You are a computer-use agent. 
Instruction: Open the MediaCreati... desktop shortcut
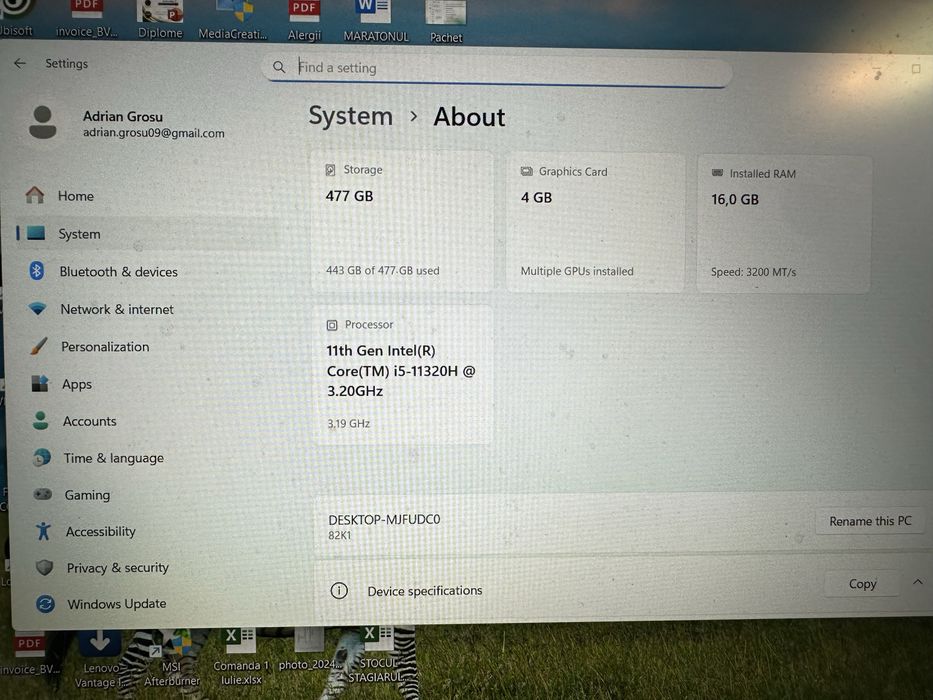233,20
